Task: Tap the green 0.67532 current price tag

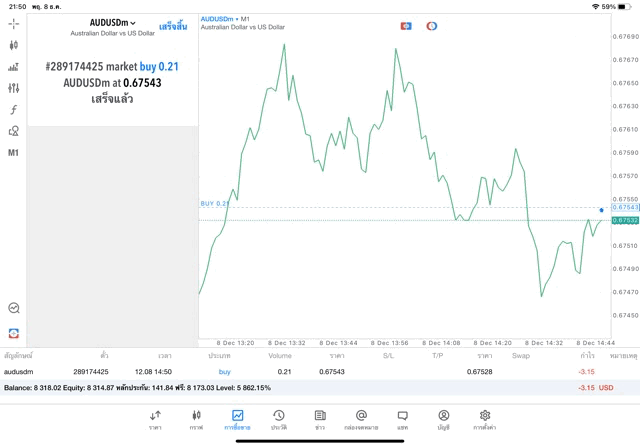Action: pyautogui.click(x=625, y=220)
